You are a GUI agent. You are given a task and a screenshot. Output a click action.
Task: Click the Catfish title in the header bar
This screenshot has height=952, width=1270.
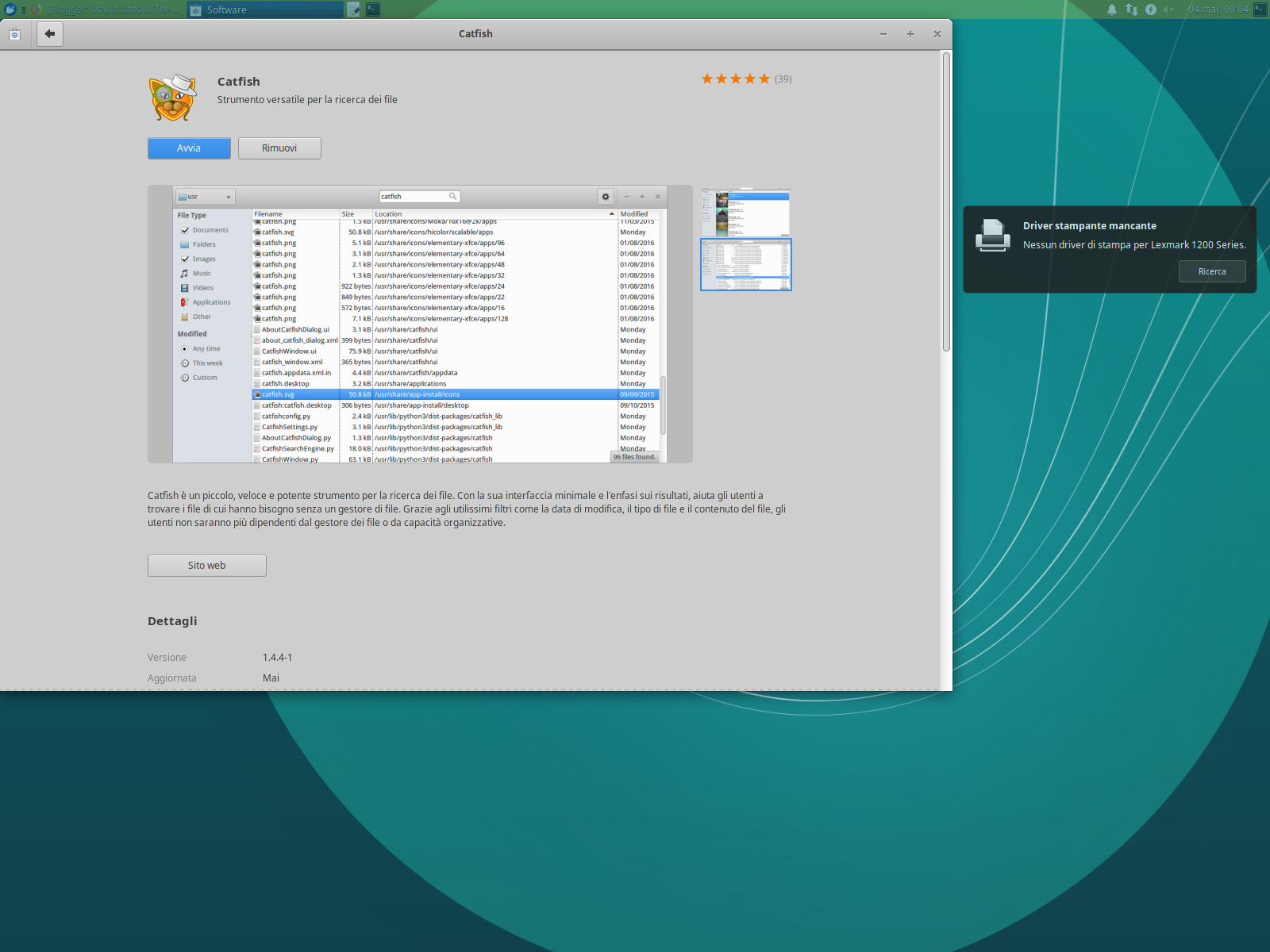click(475, 34)
